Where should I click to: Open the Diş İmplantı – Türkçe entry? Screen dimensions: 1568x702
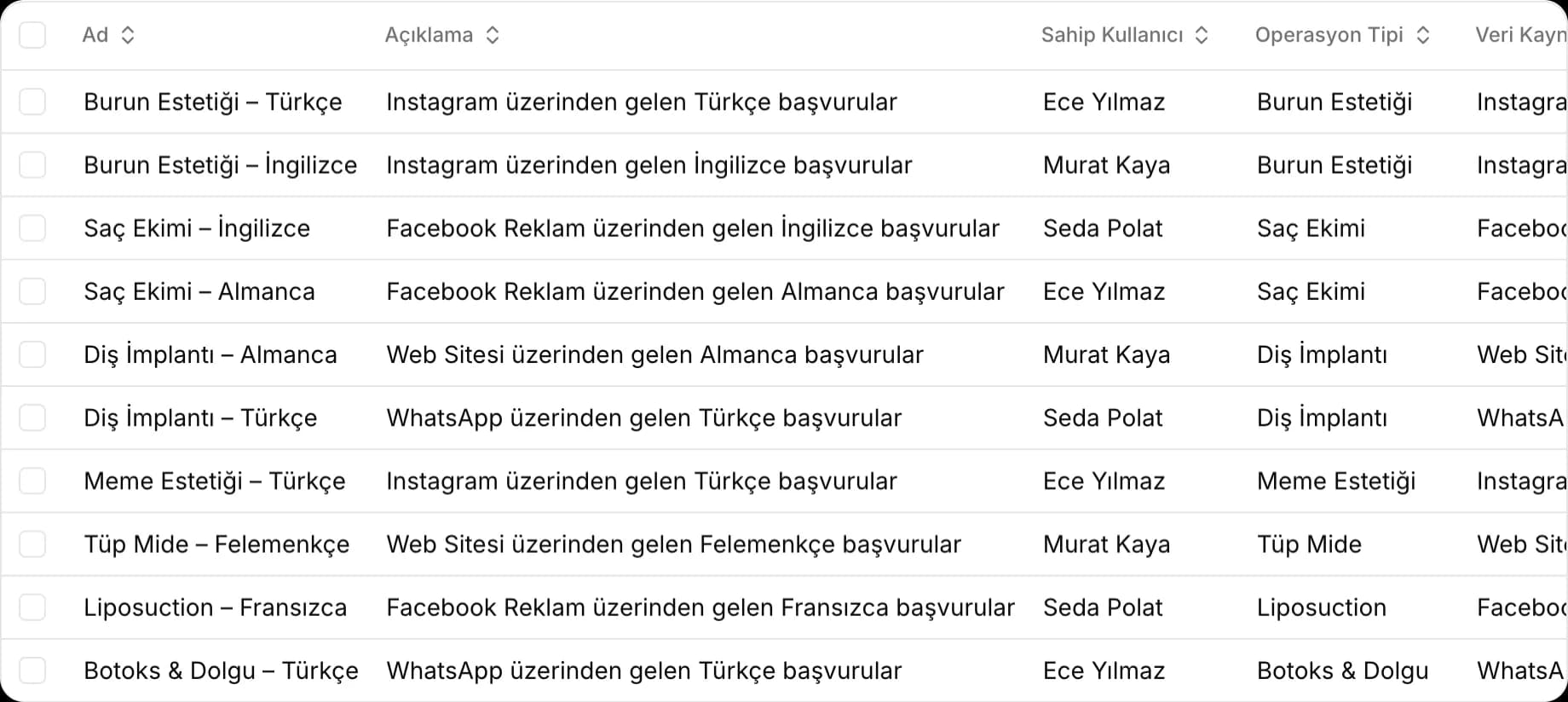200,417
